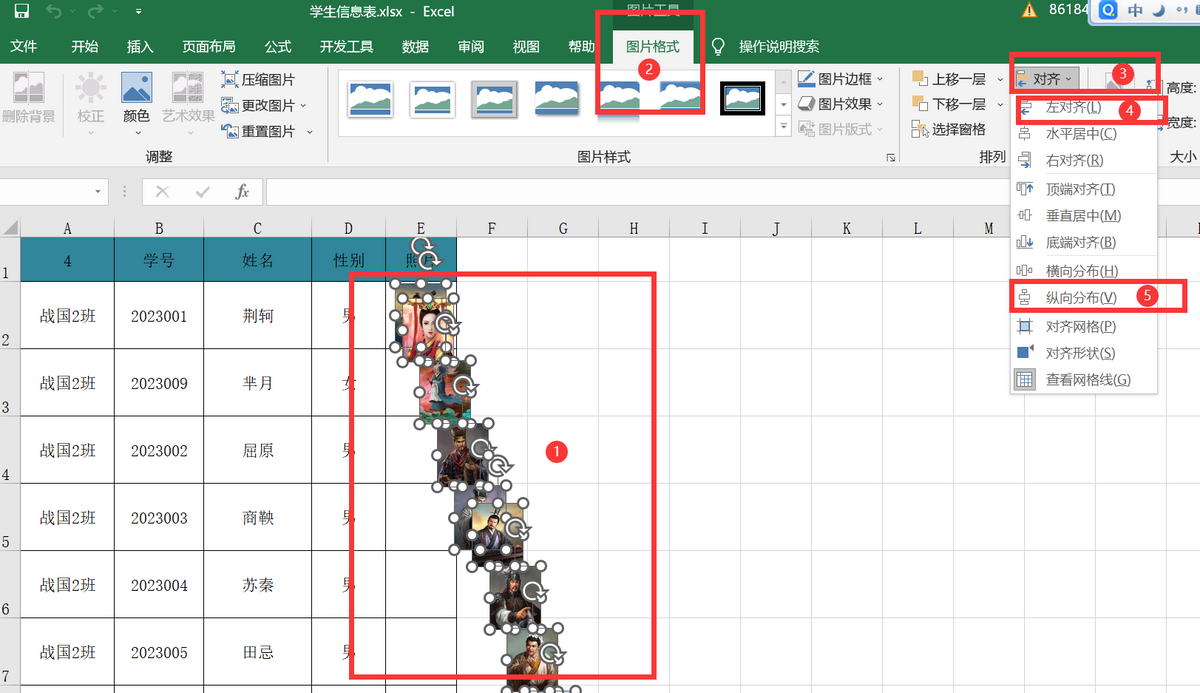Select cell containing 屈原

257,451
